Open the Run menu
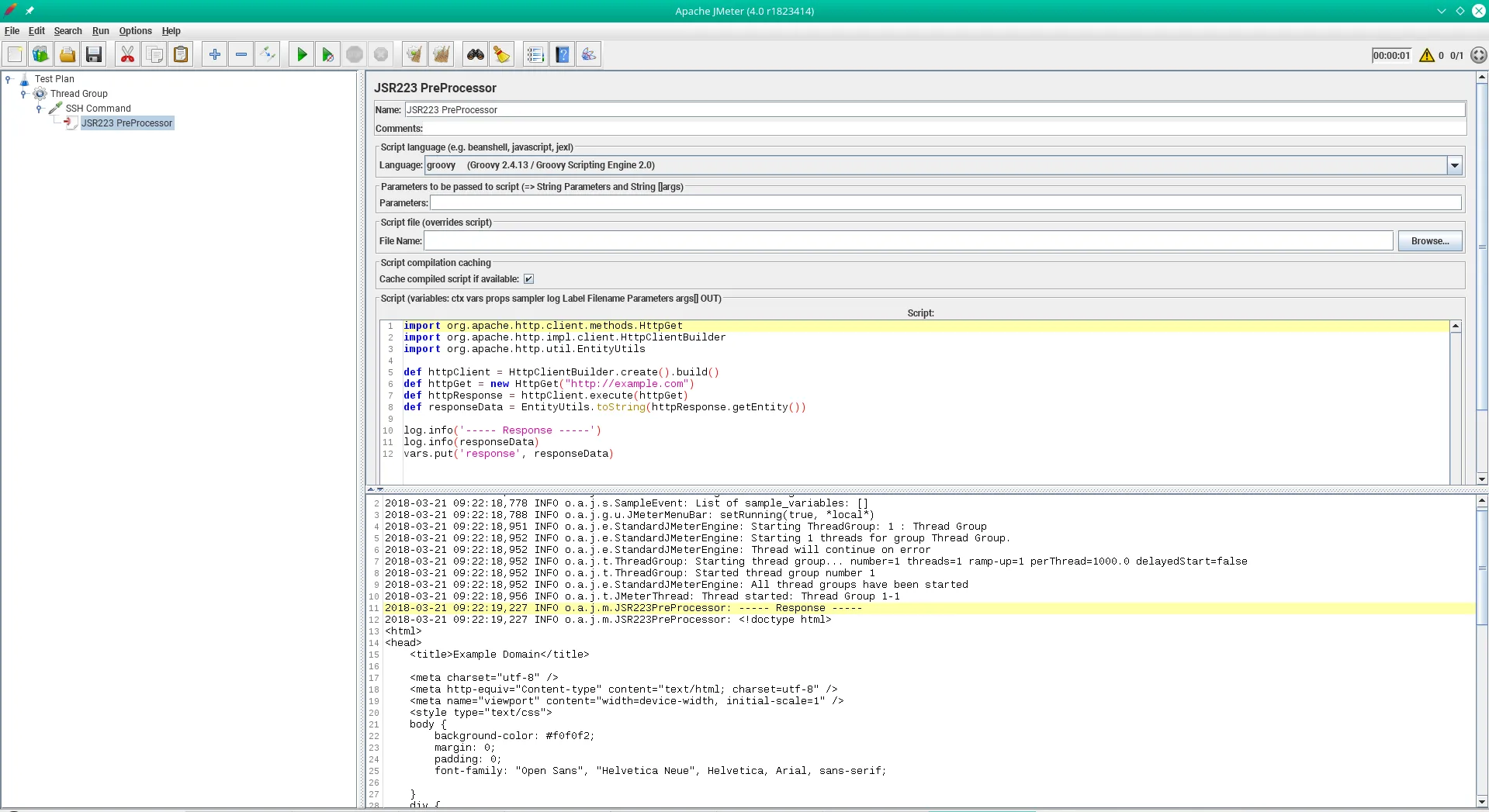 pyautogui.click(x=100, y=31)
